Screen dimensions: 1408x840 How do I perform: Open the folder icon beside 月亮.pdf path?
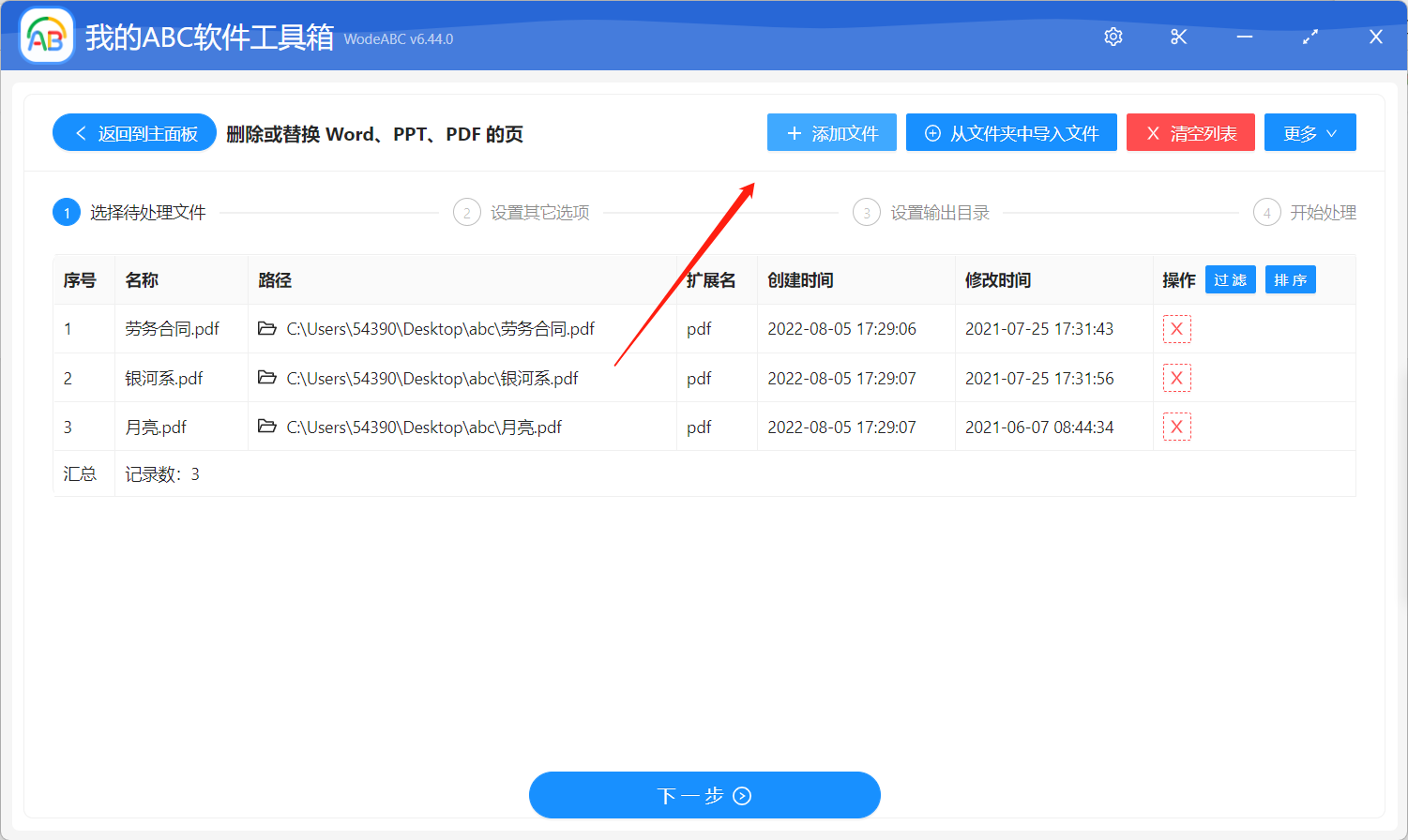[x=267, y=426]
